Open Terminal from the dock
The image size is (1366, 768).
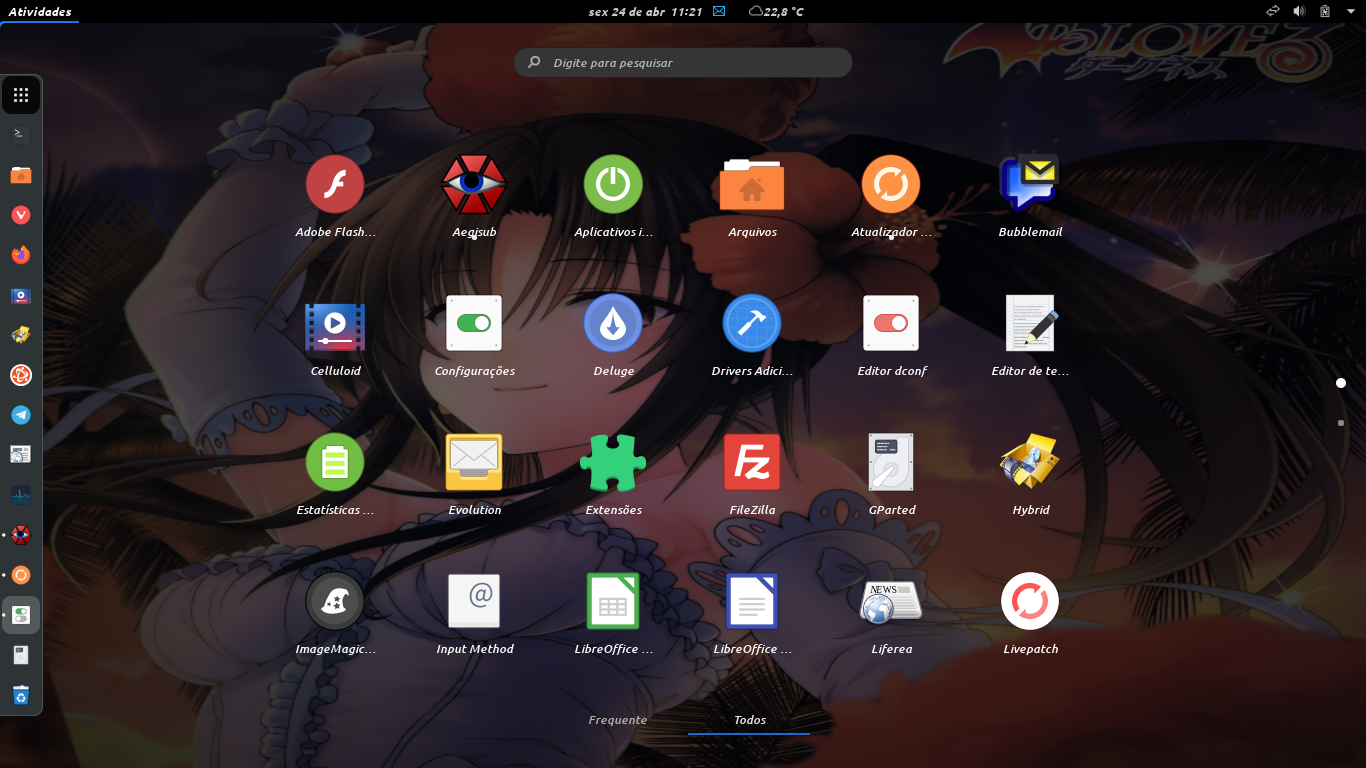point(21,134)
